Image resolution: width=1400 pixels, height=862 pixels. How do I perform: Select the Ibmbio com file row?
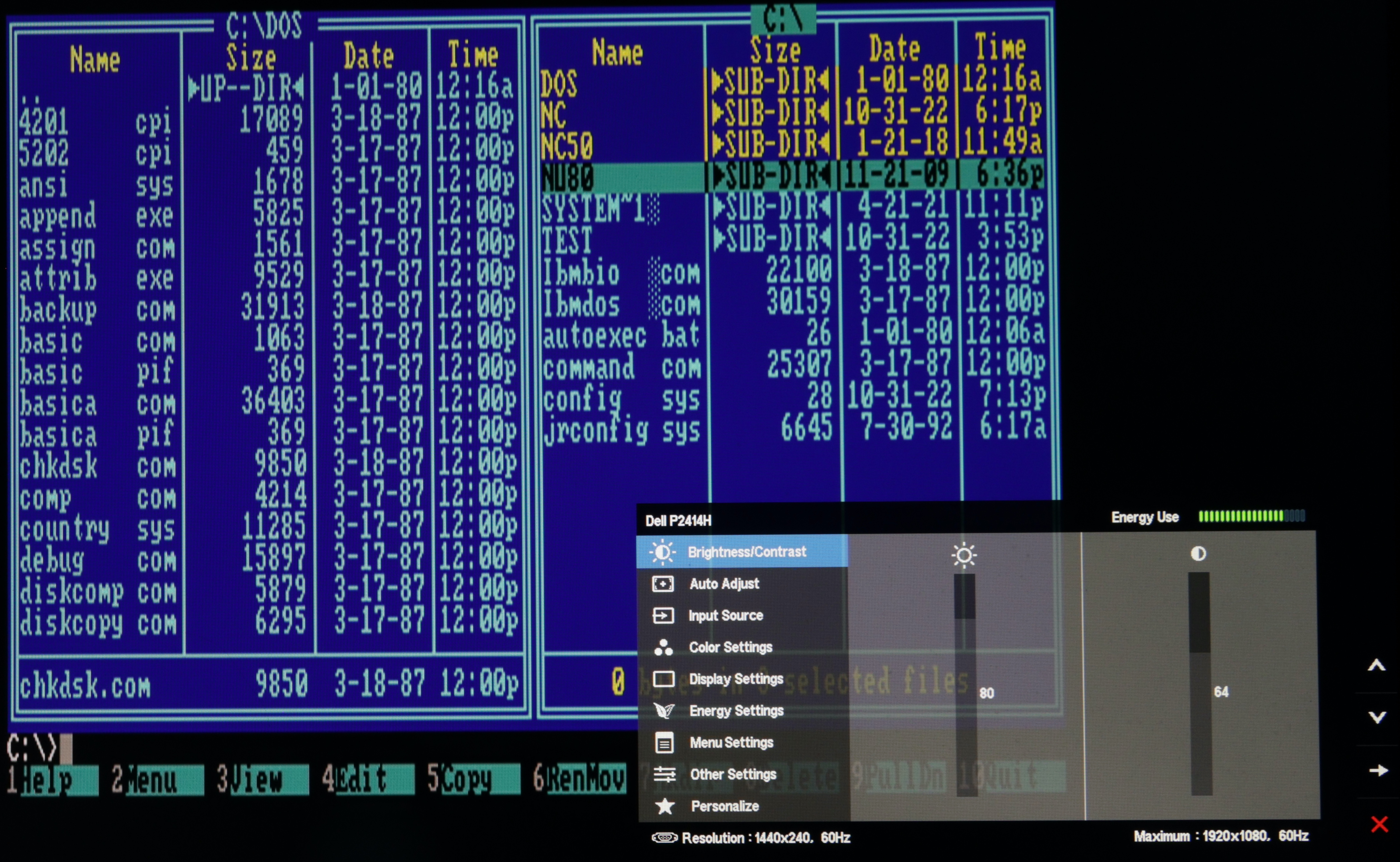click(x=793, y=271)
